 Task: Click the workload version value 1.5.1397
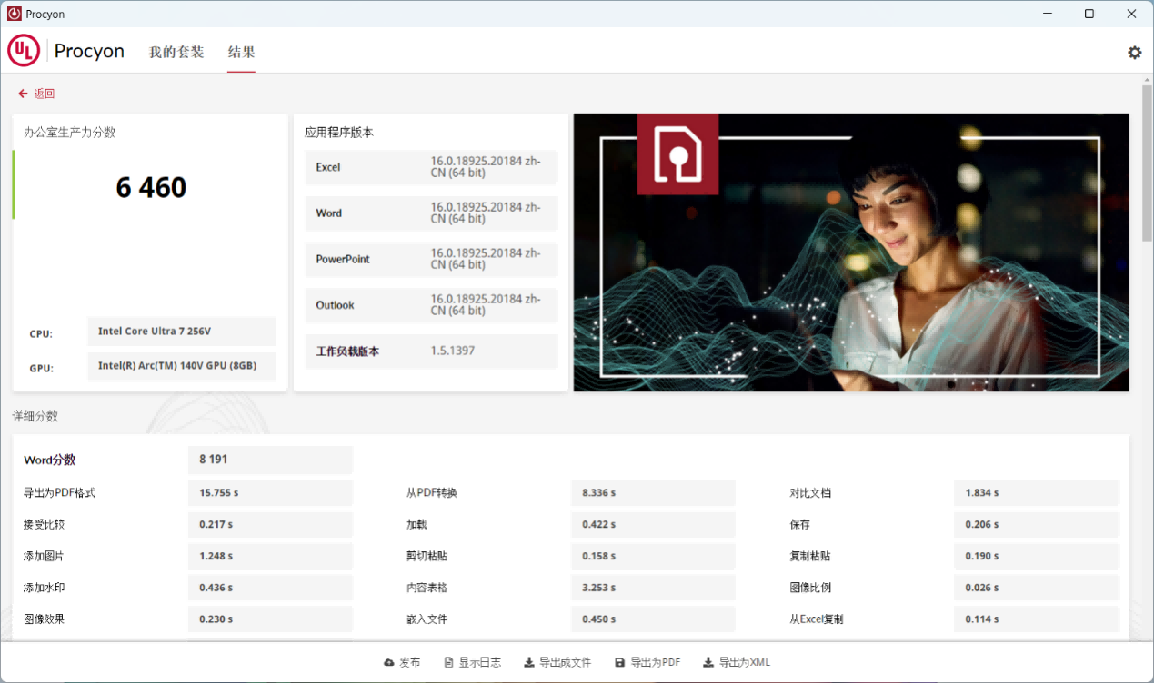point(453,351)
